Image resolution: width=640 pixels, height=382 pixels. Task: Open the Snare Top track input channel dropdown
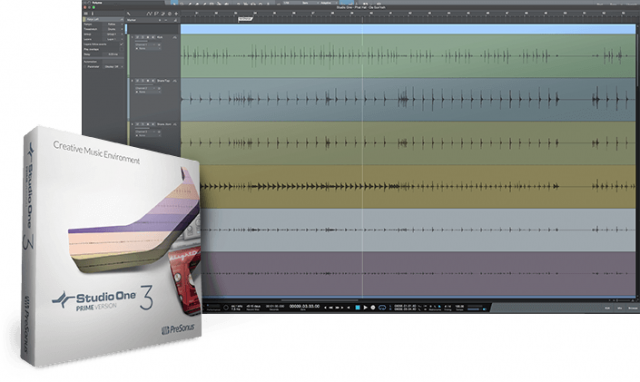click(x=145, y=88)
